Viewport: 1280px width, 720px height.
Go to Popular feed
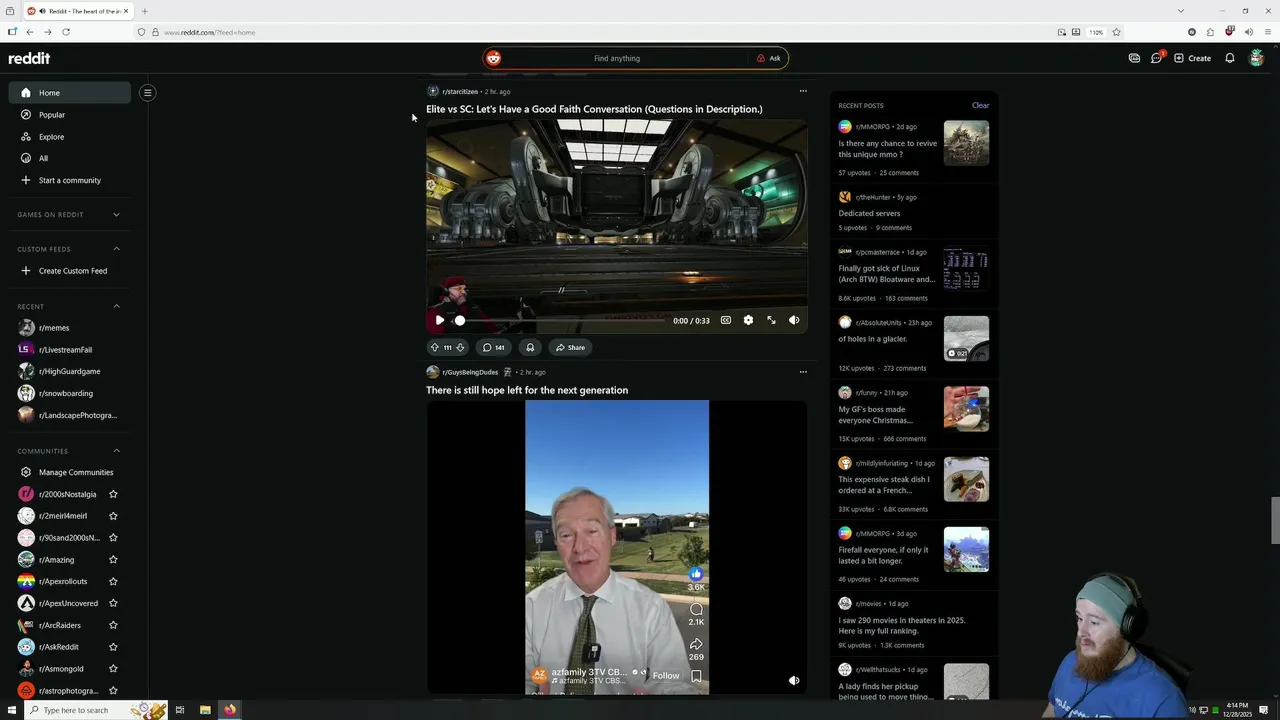pyautogui.click(x=70, y=115)
